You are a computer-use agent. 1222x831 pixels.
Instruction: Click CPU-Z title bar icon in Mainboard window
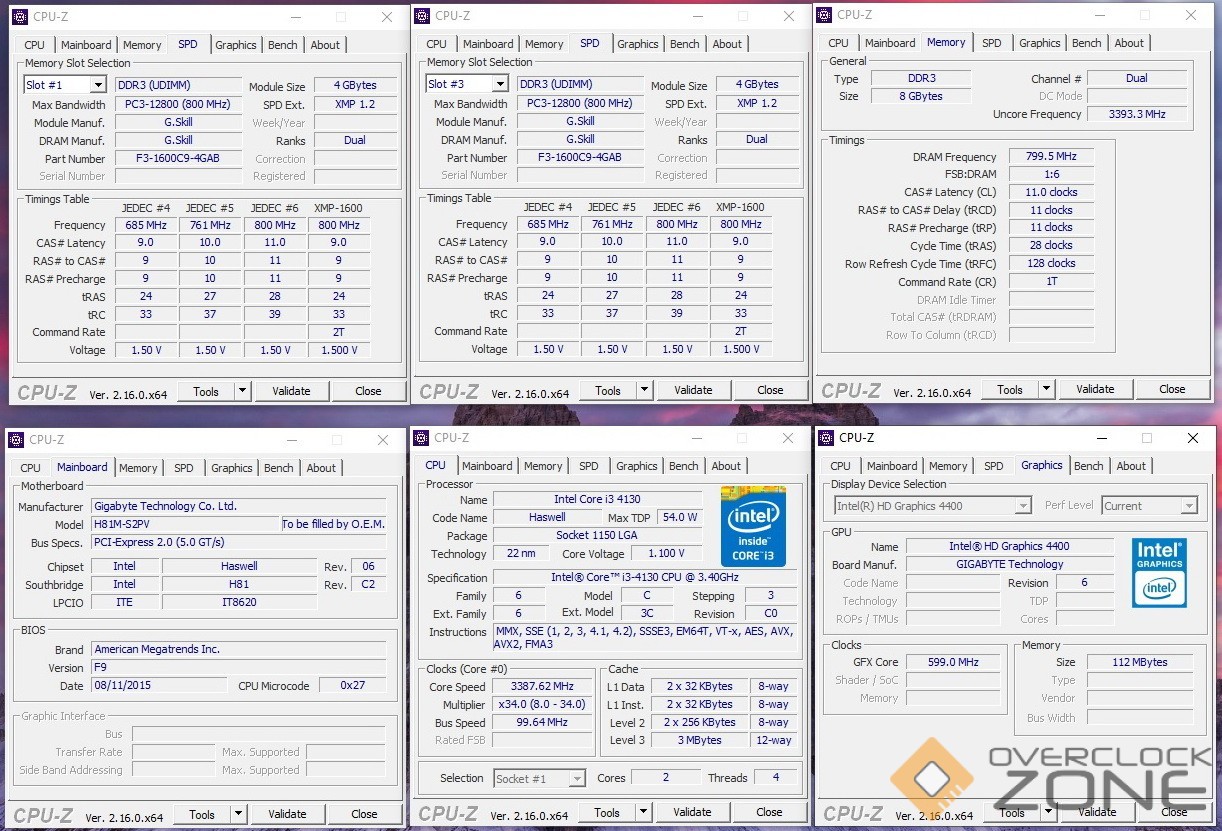tap(17, 439)
